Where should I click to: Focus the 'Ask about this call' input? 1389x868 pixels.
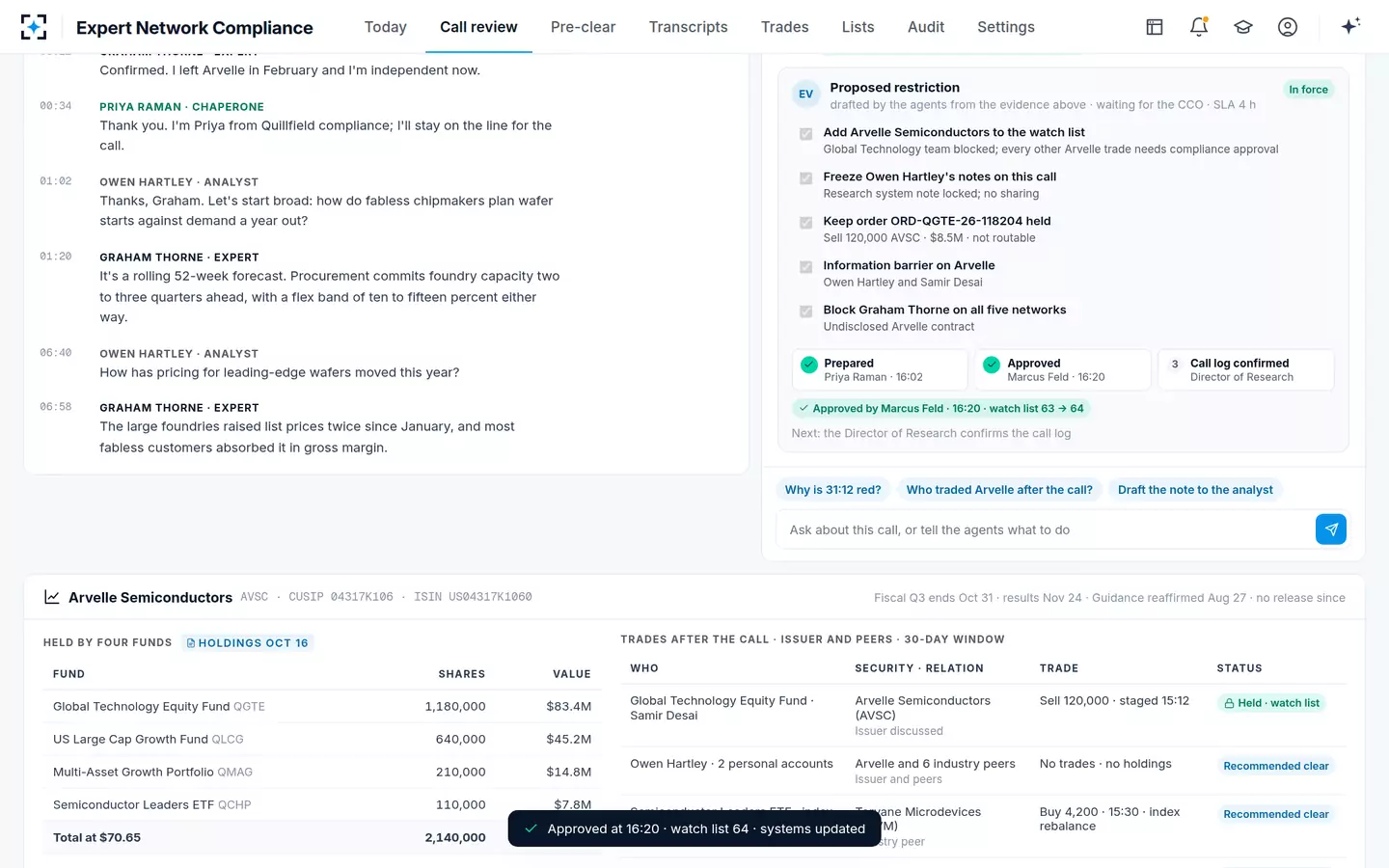coord(1046,529)
